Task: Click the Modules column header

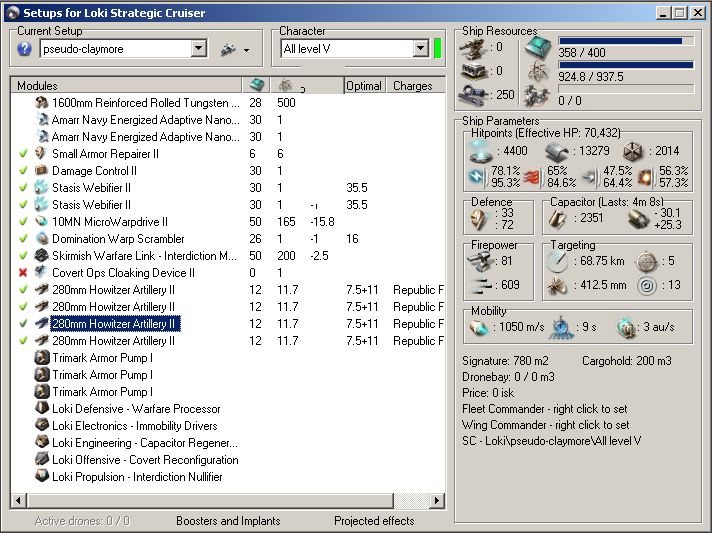Action: 127,85
